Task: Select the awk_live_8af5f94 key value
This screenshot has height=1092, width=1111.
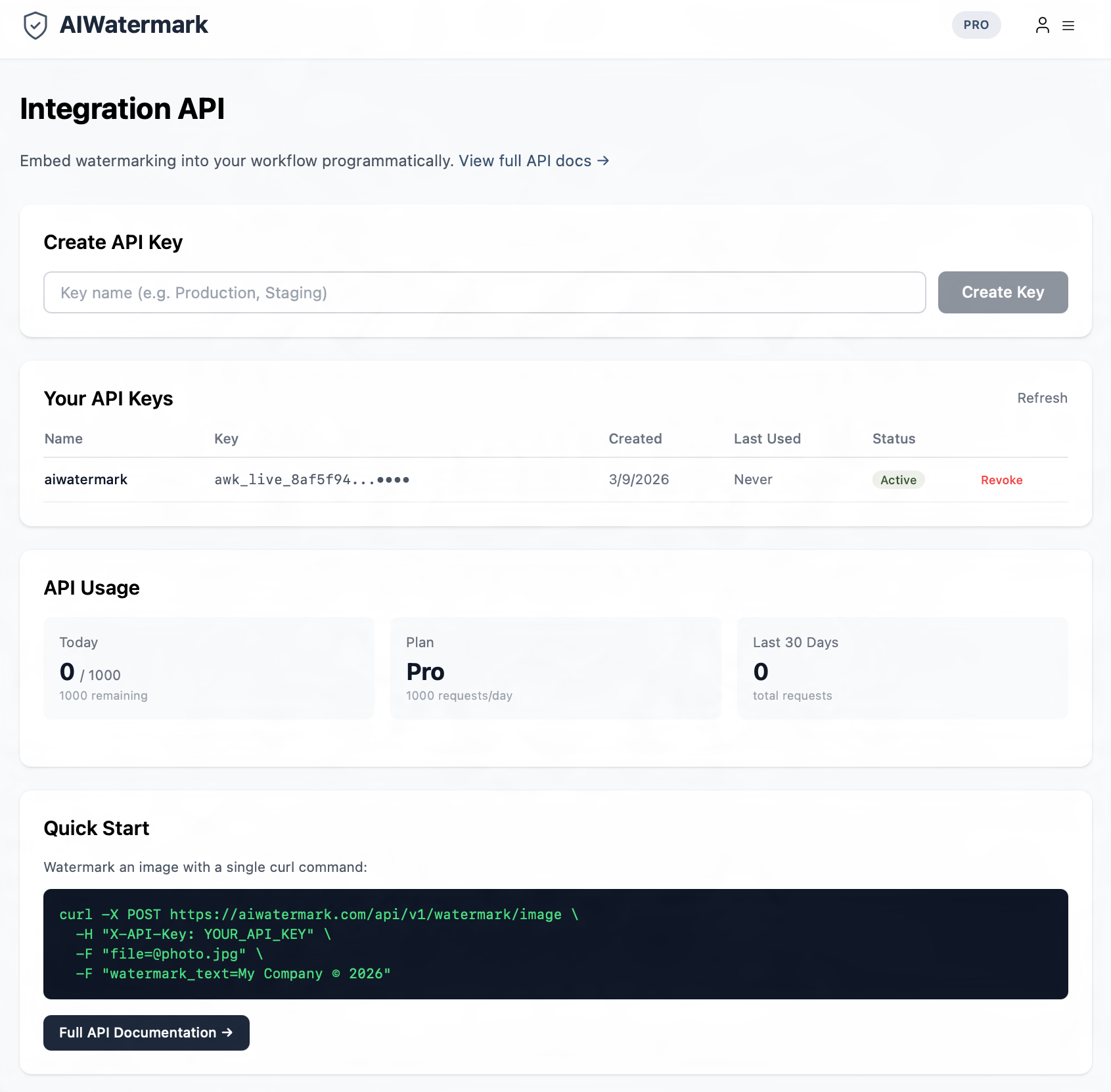Action: click(x=312, y=480)
